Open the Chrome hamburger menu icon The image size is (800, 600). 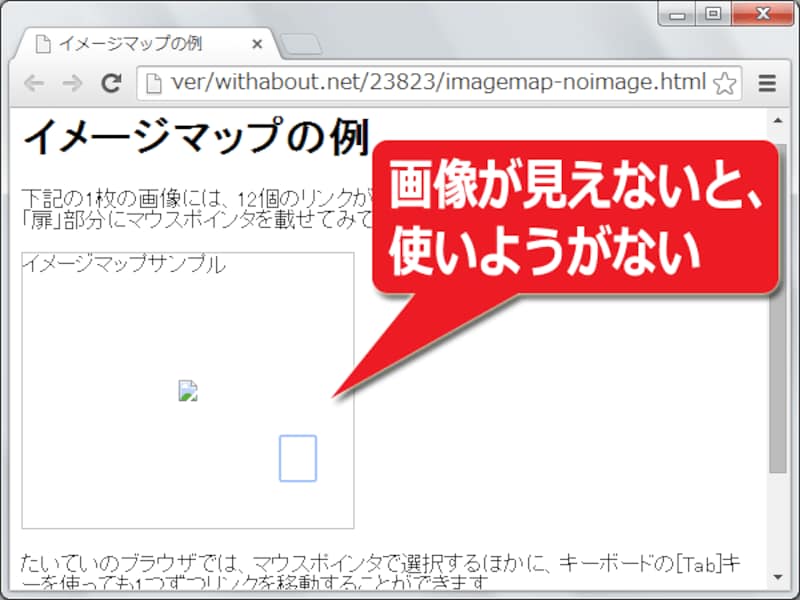pyautogui.click(x=765, y=85)
